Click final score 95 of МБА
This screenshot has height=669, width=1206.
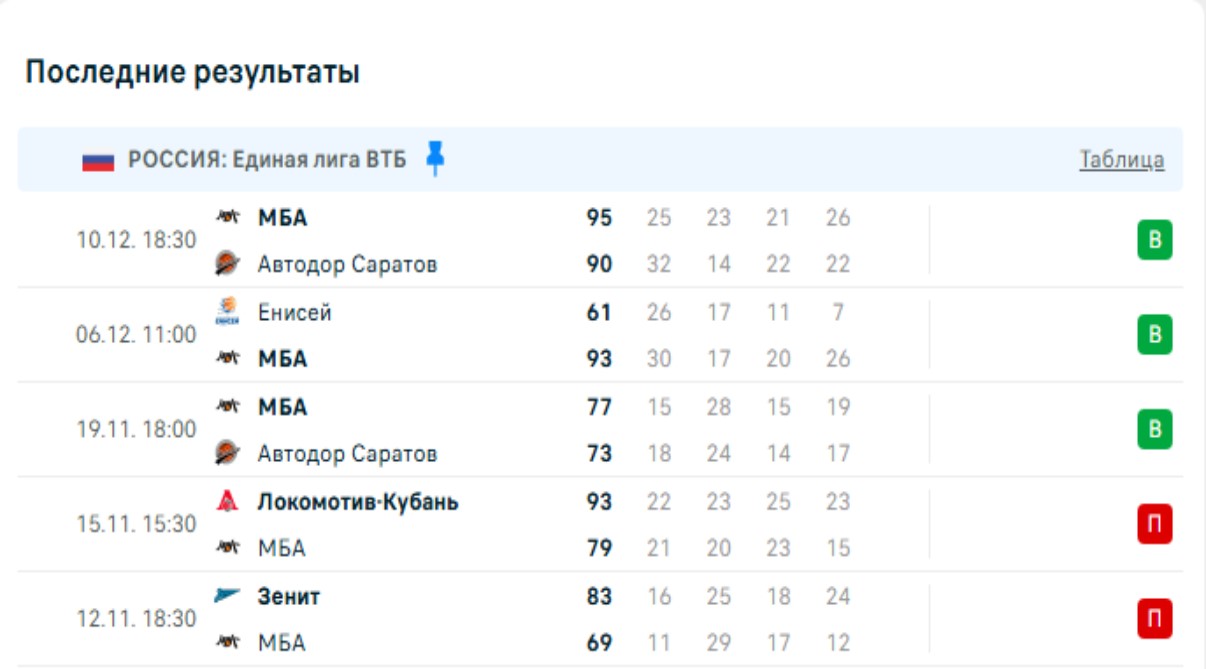point(599,217)
